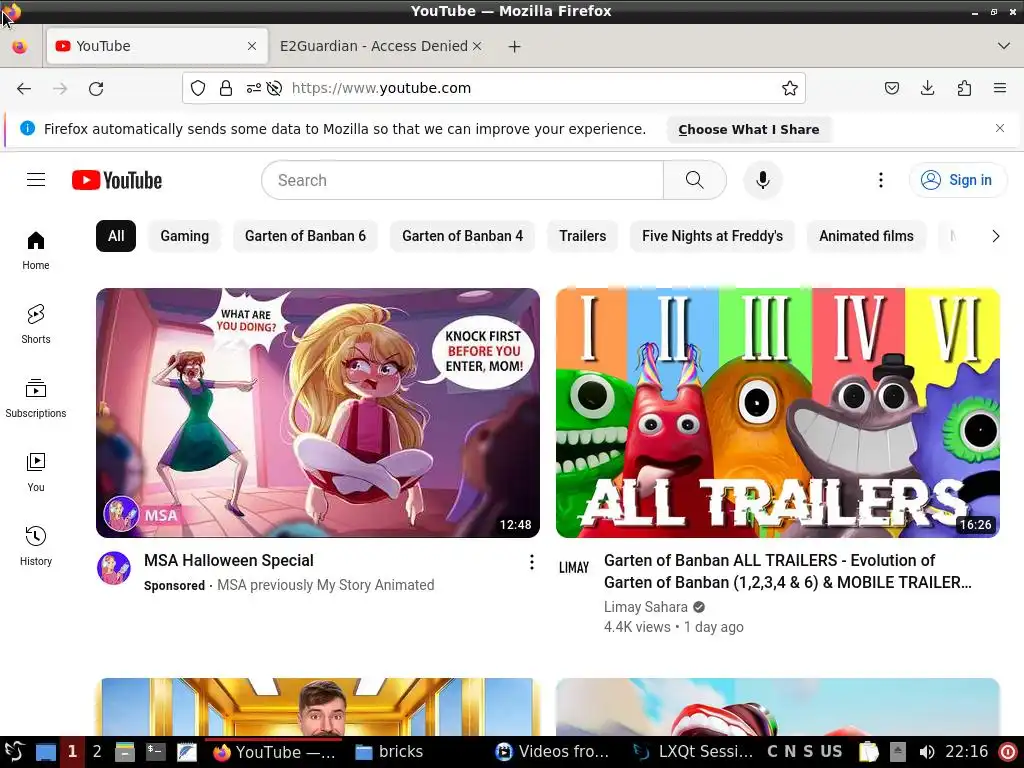1024x768 pixels.
Task: Select Five Nights at Freddy's chip
Action: [712, 236]
